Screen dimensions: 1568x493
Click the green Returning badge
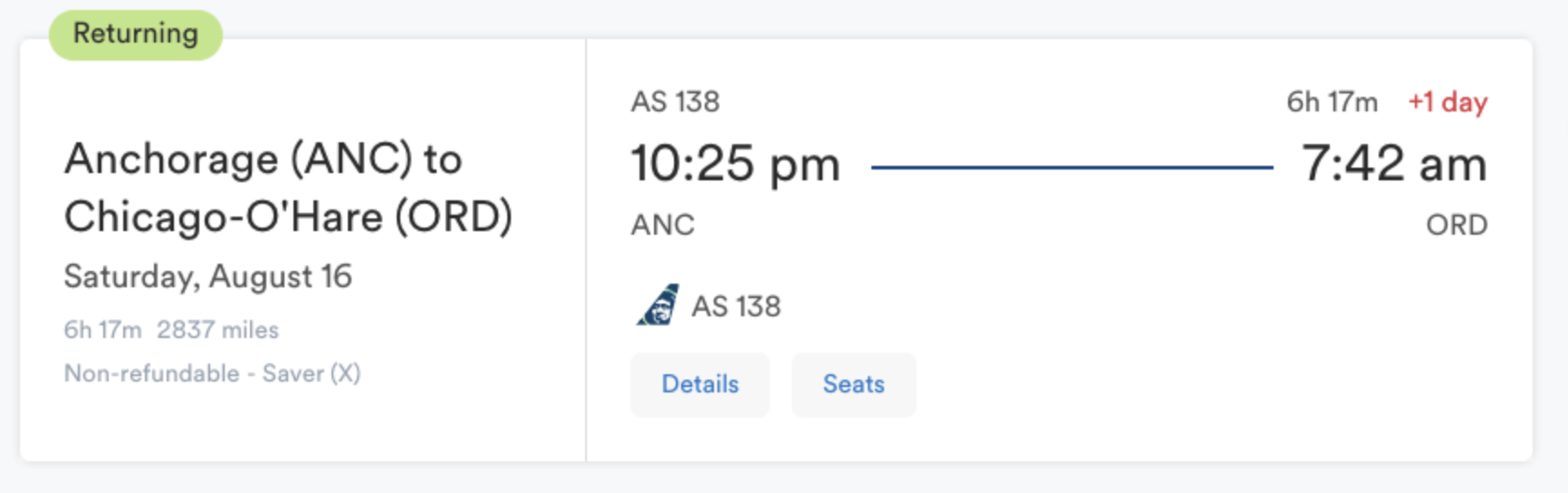(x=136, y=34)
